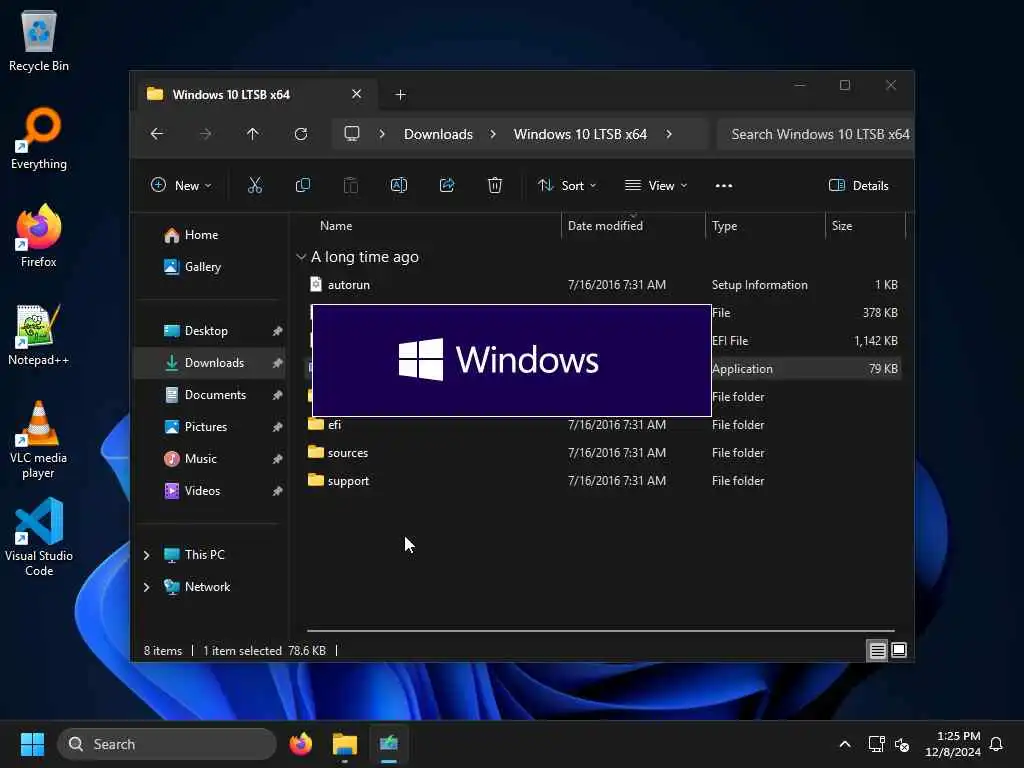Open the notifications bell
The image size is (1024, 768).
996,744
